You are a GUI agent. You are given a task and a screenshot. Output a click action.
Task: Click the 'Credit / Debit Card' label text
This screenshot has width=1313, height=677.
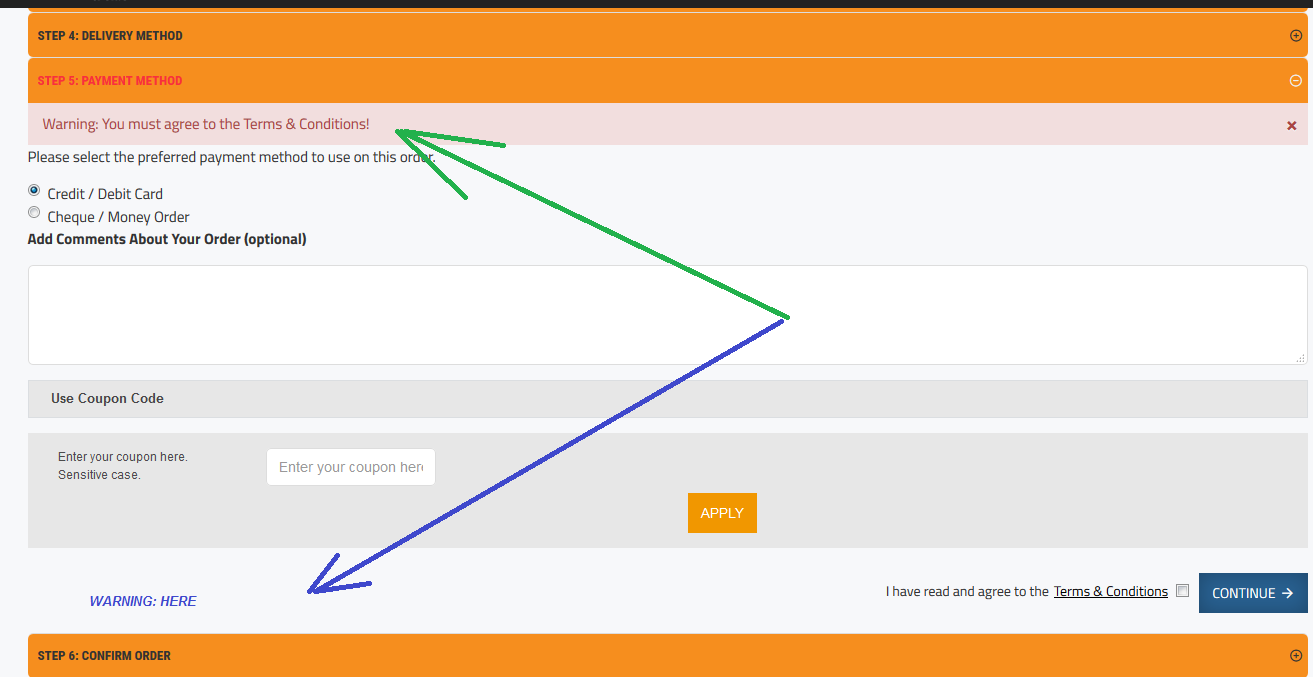[105, 194]
